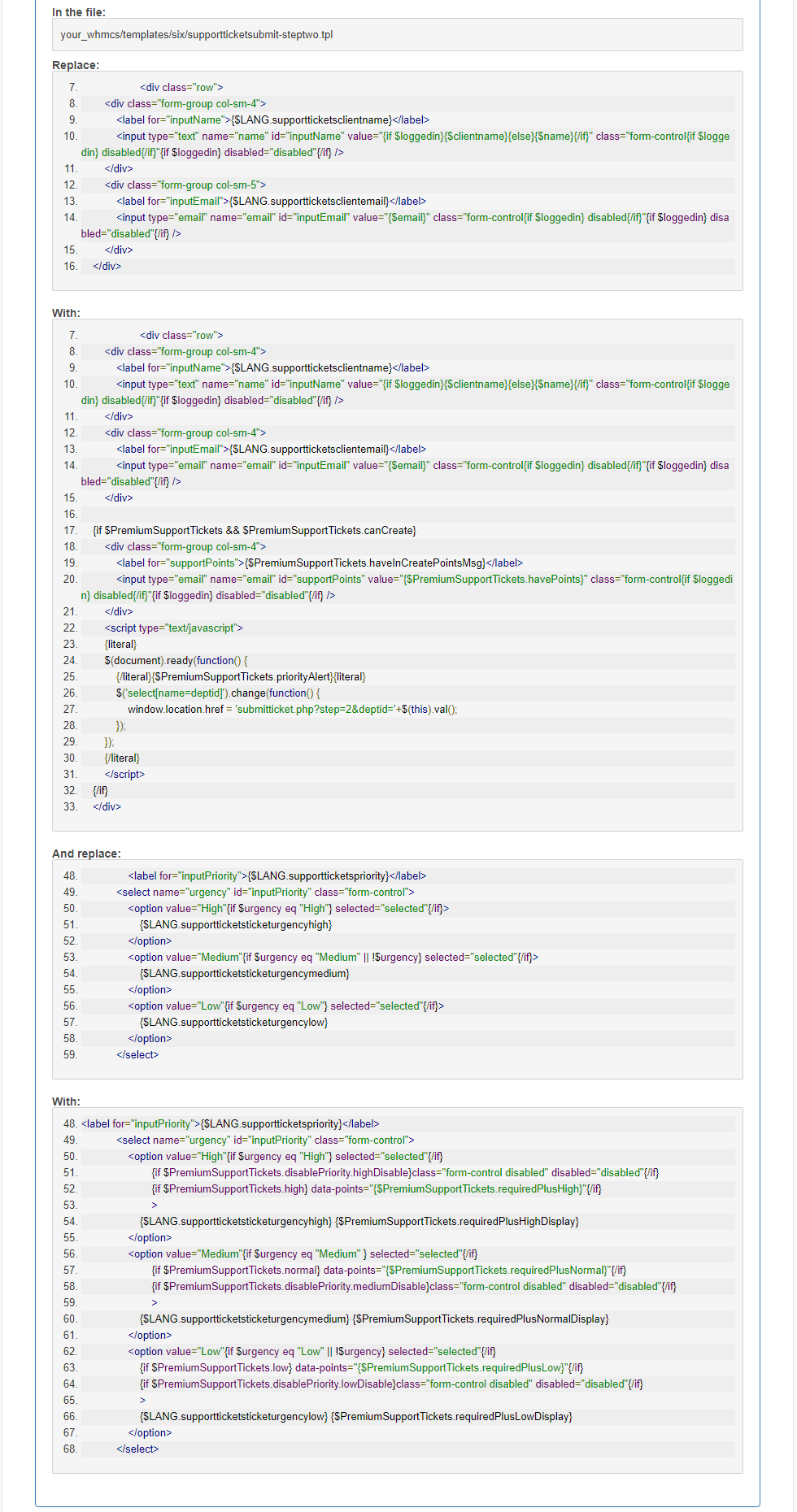This screenshot has width=797, height=1512.
Task: Click line 57 {$LANG.supportticketsticketurgencylow} alone
Action: (x=234, y=1022)
